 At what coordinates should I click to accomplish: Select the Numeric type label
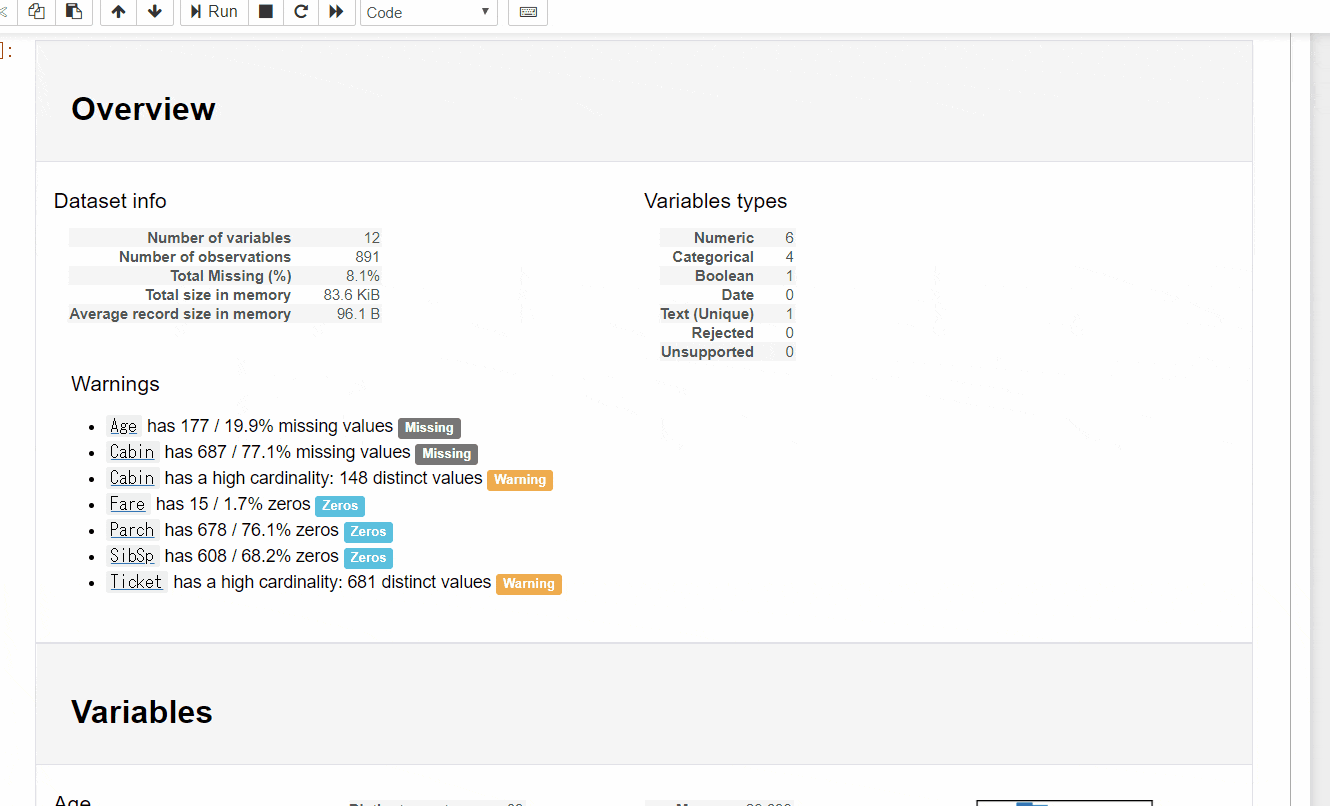[724, 238]
